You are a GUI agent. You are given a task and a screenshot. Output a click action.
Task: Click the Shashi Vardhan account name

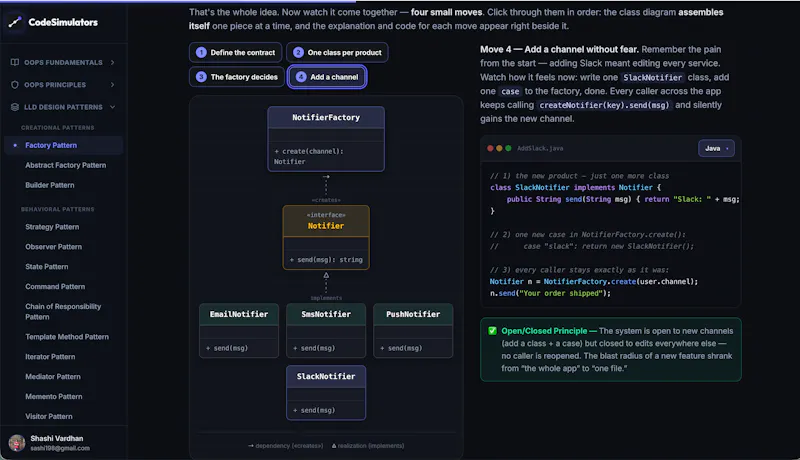click(x=57, y=438)
